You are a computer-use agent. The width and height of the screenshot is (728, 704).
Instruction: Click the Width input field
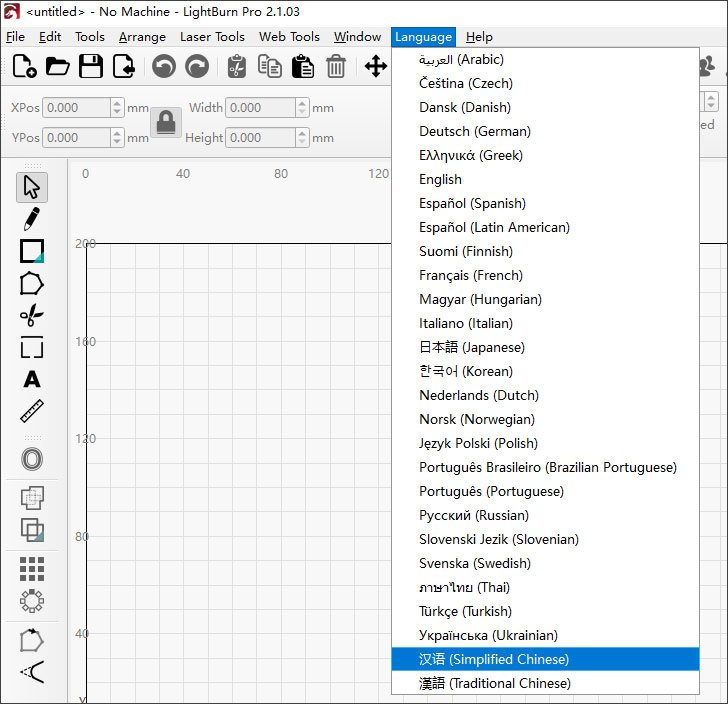coord(260,108)
